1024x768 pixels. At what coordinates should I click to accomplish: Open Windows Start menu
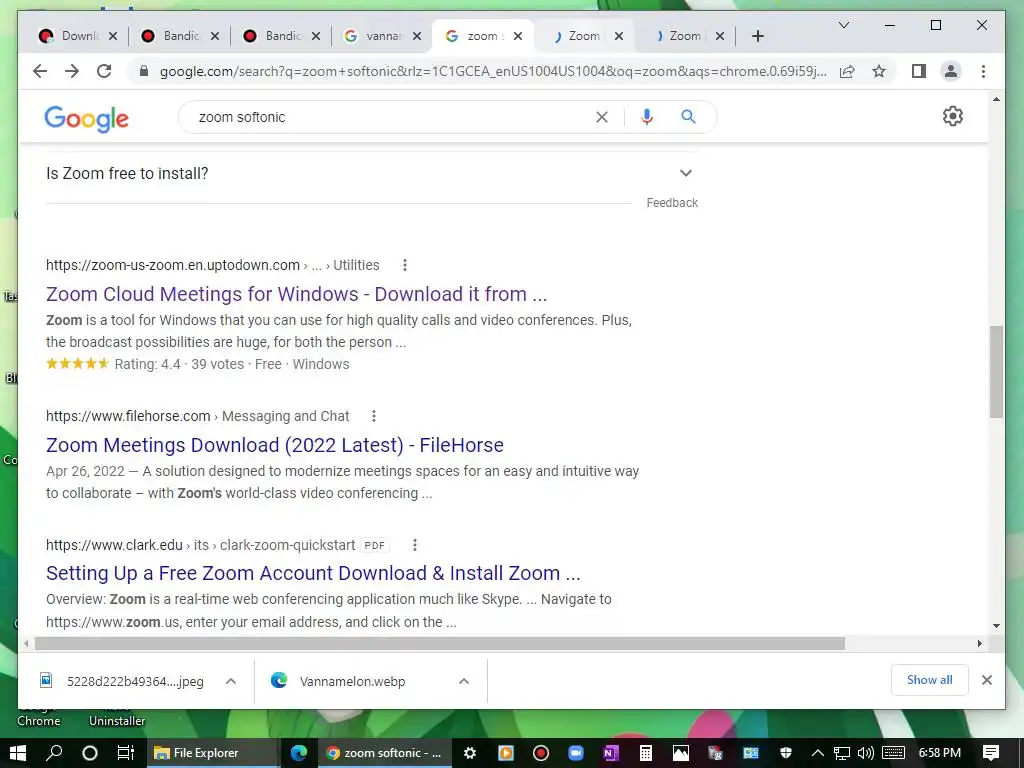tap(18, 753)
